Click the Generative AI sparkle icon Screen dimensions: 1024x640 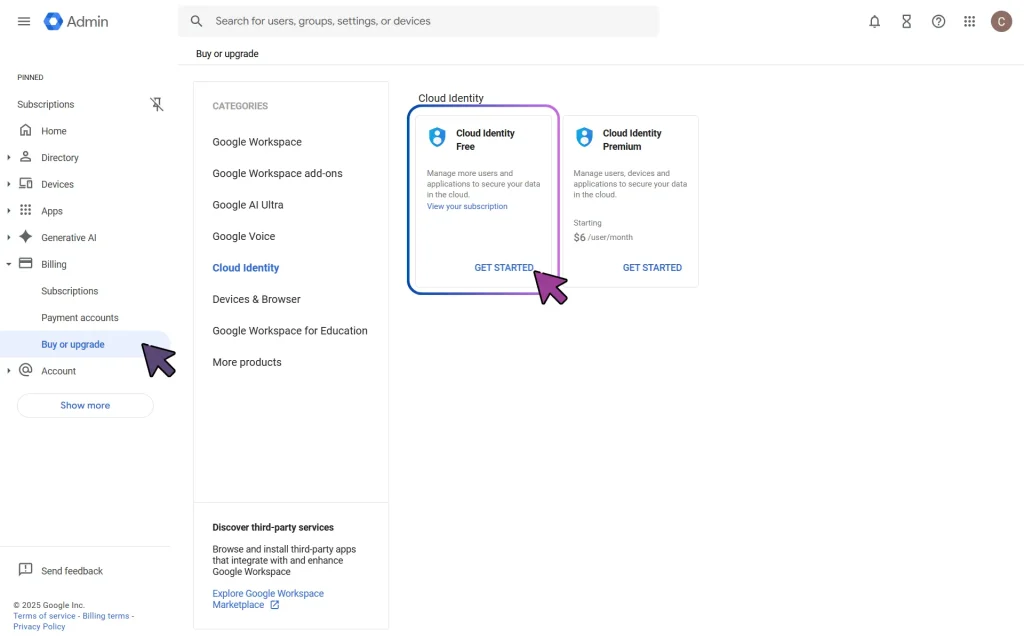(x=25, y=236)
